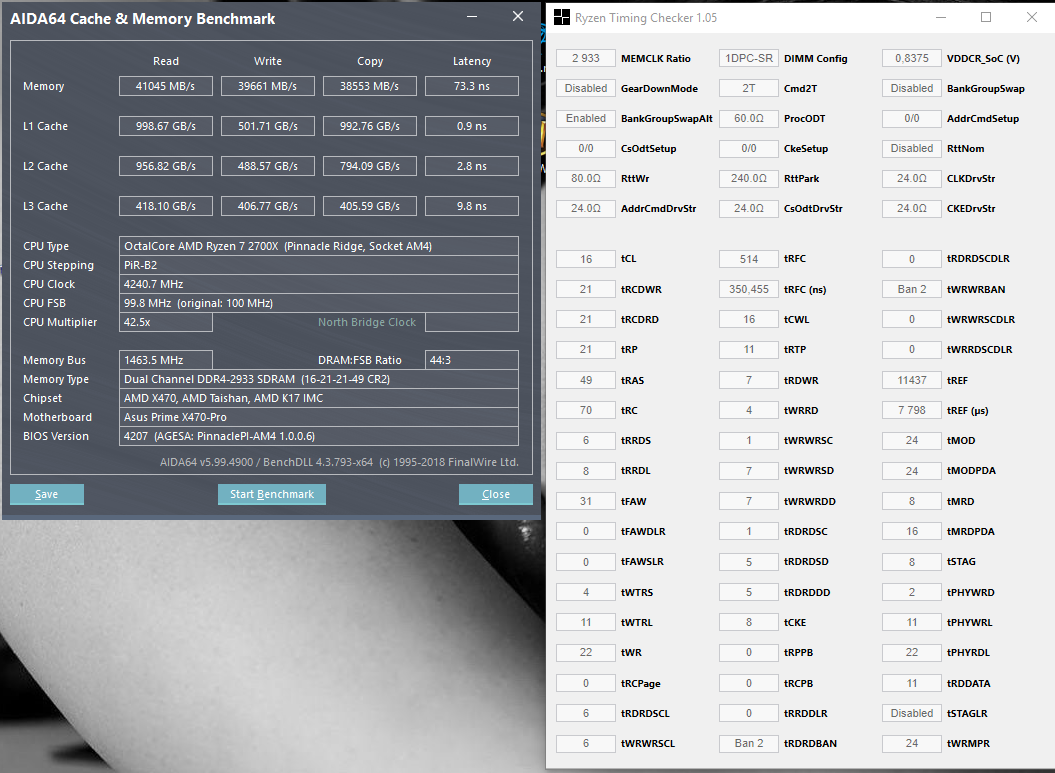Close Ryzen Timing Checker window
The width and height of the screenshot is (1055, 773).
click(1031, 17)
